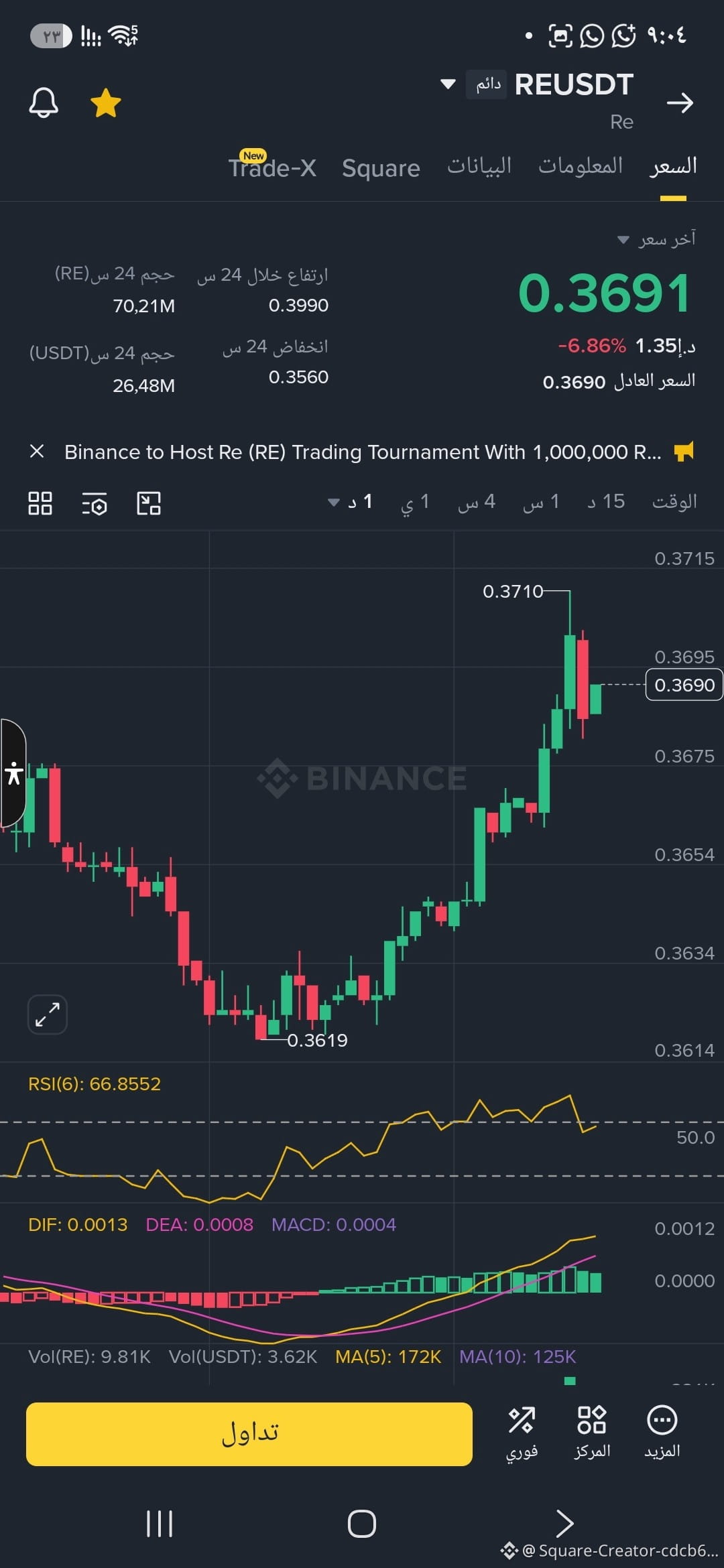Open Binance Re Trading Tournament announcement
This screenshot has width=724, height=1568.
[x=363, y=452]
